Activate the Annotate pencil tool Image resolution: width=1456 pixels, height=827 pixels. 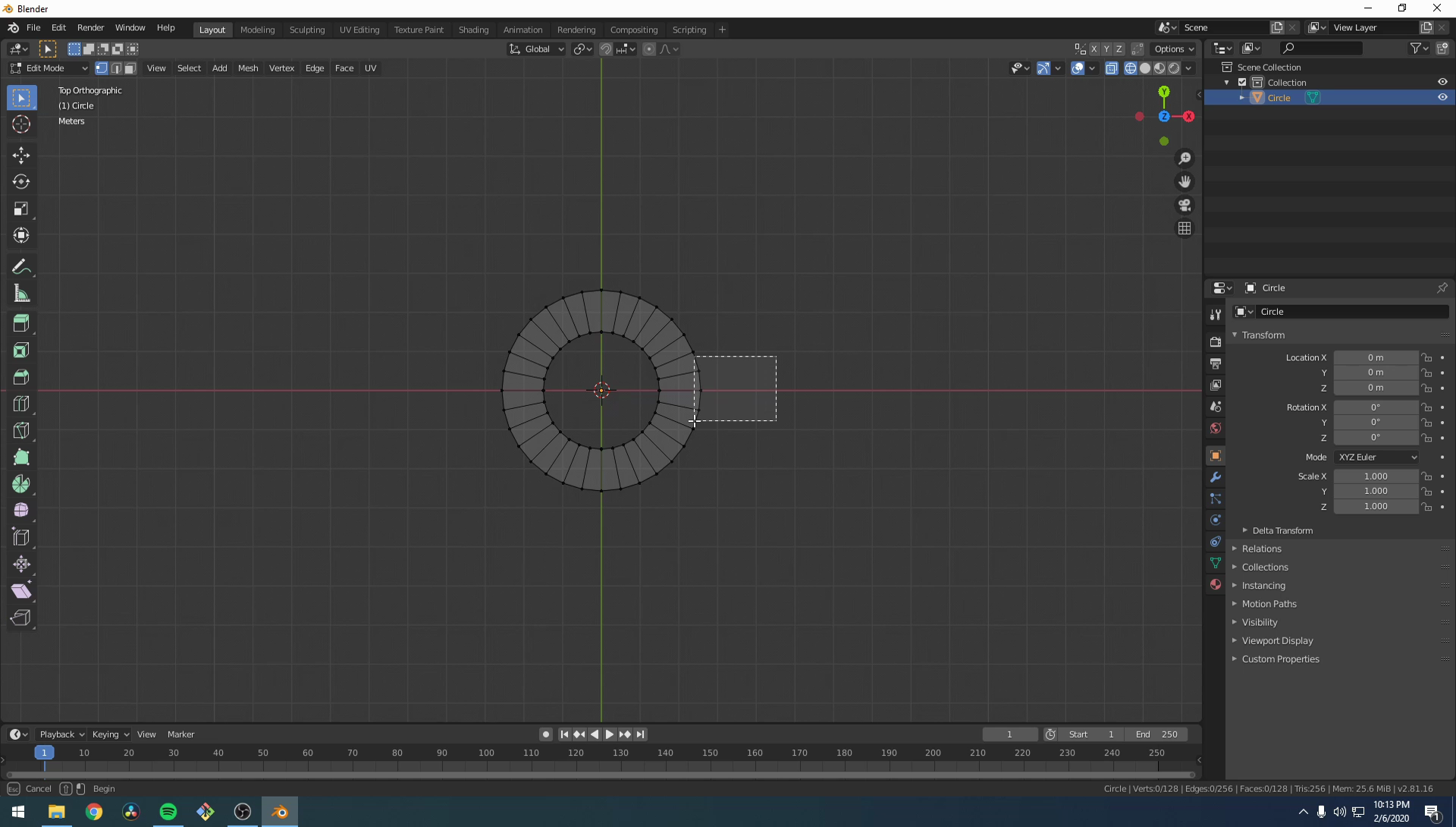tap(21, 267)
